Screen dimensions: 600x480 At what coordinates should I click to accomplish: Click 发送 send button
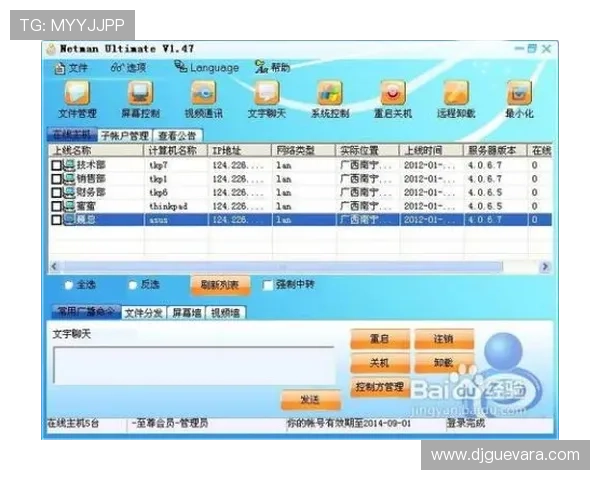(310, 400)
